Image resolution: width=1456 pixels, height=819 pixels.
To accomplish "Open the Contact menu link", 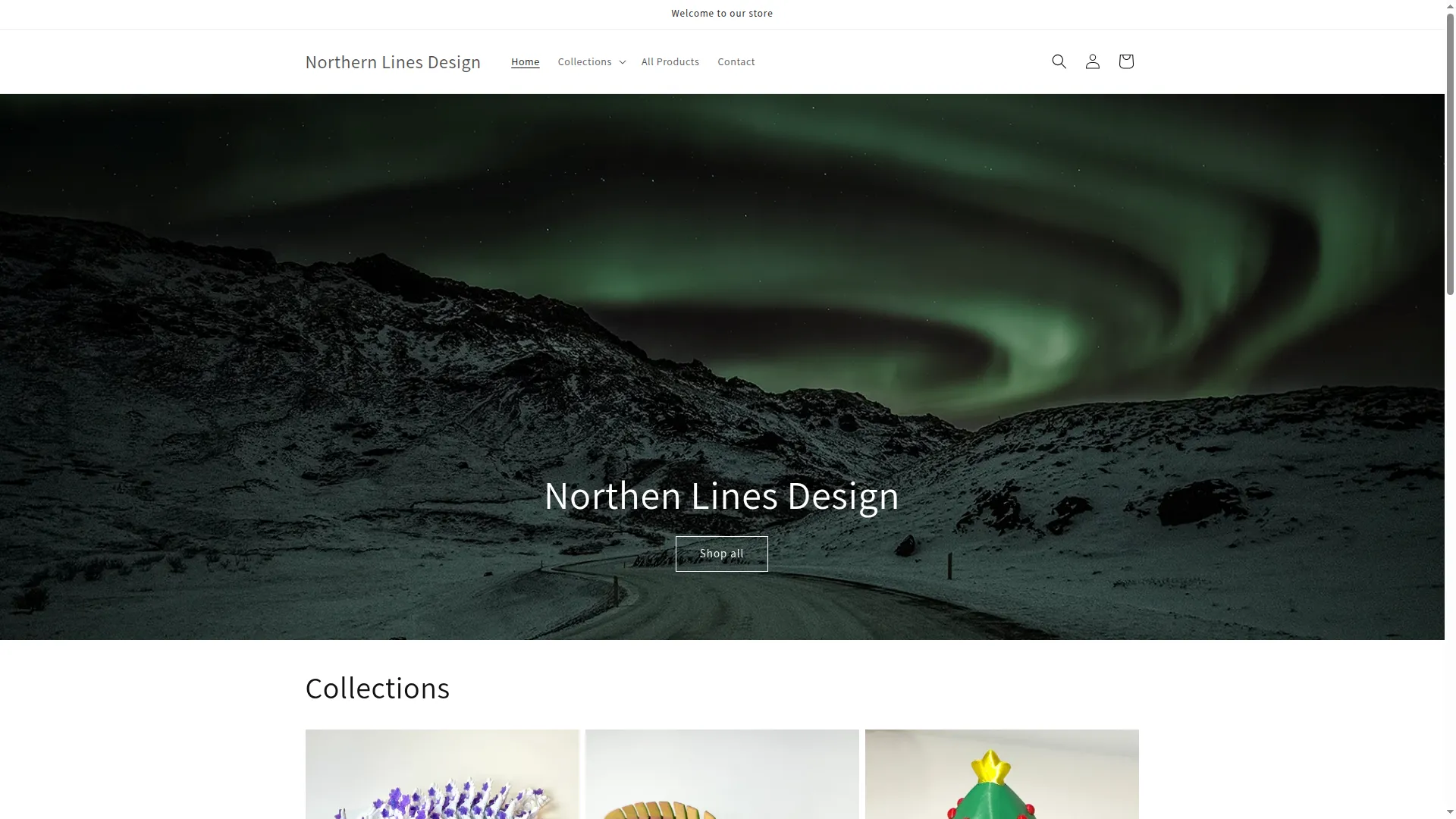I will pos(736,61).
